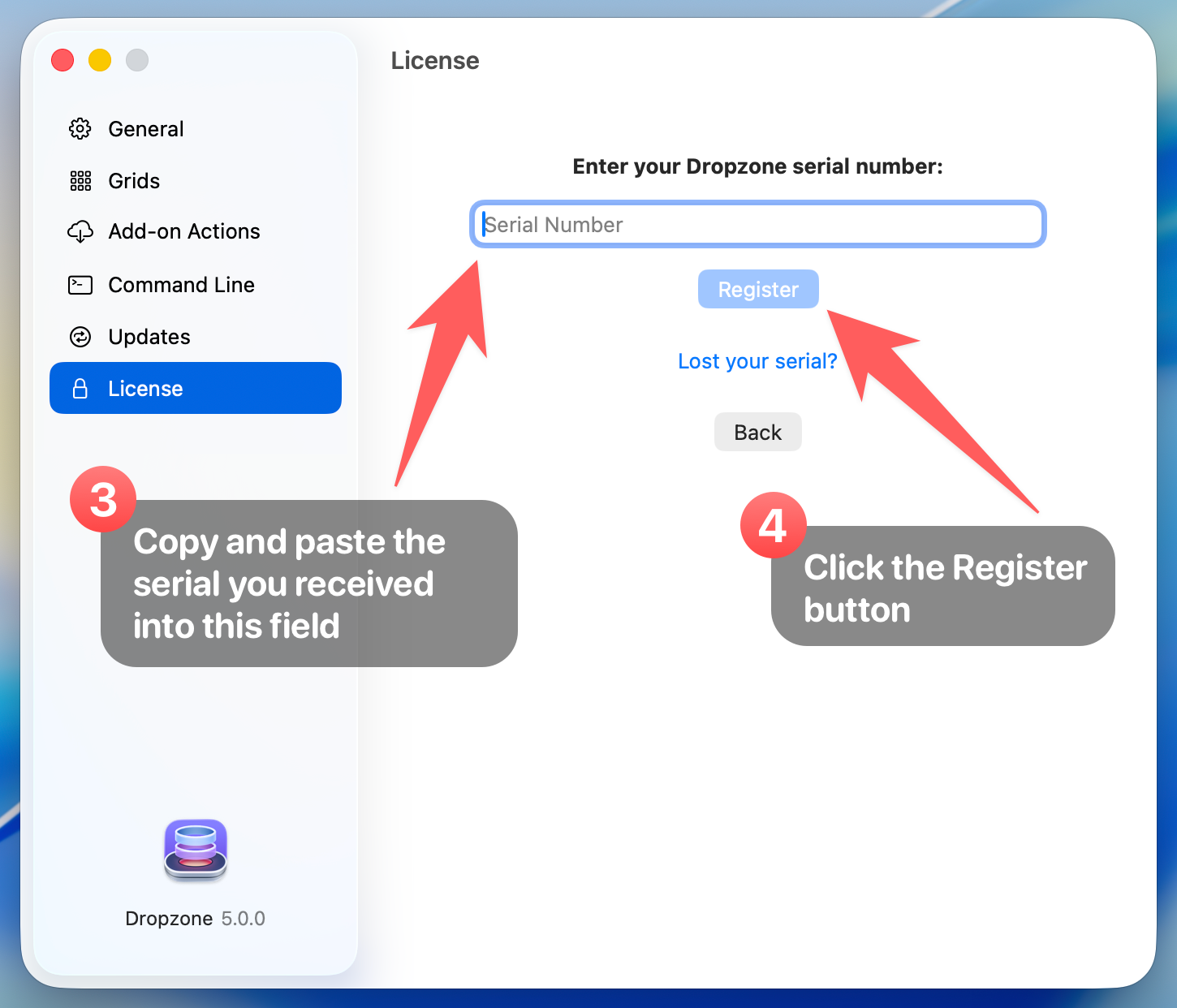The height and width of the screenshot is (1008, 1177).
Task: Click the License heading at the top
Action: pos(435,61)
